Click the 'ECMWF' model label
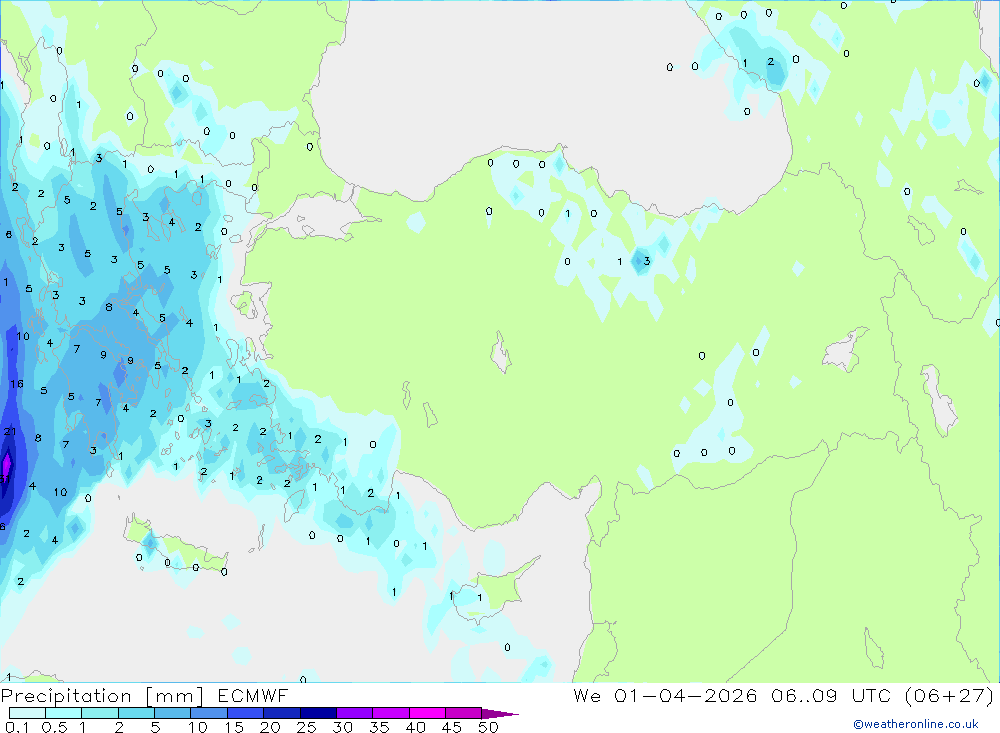1000x733 pixels. [x=253, y=695]
